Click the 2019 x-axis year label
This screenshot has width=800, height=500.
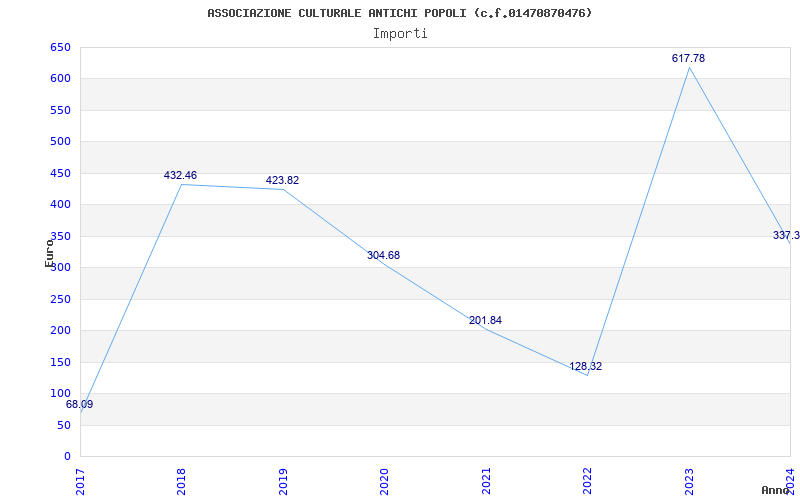283,481
